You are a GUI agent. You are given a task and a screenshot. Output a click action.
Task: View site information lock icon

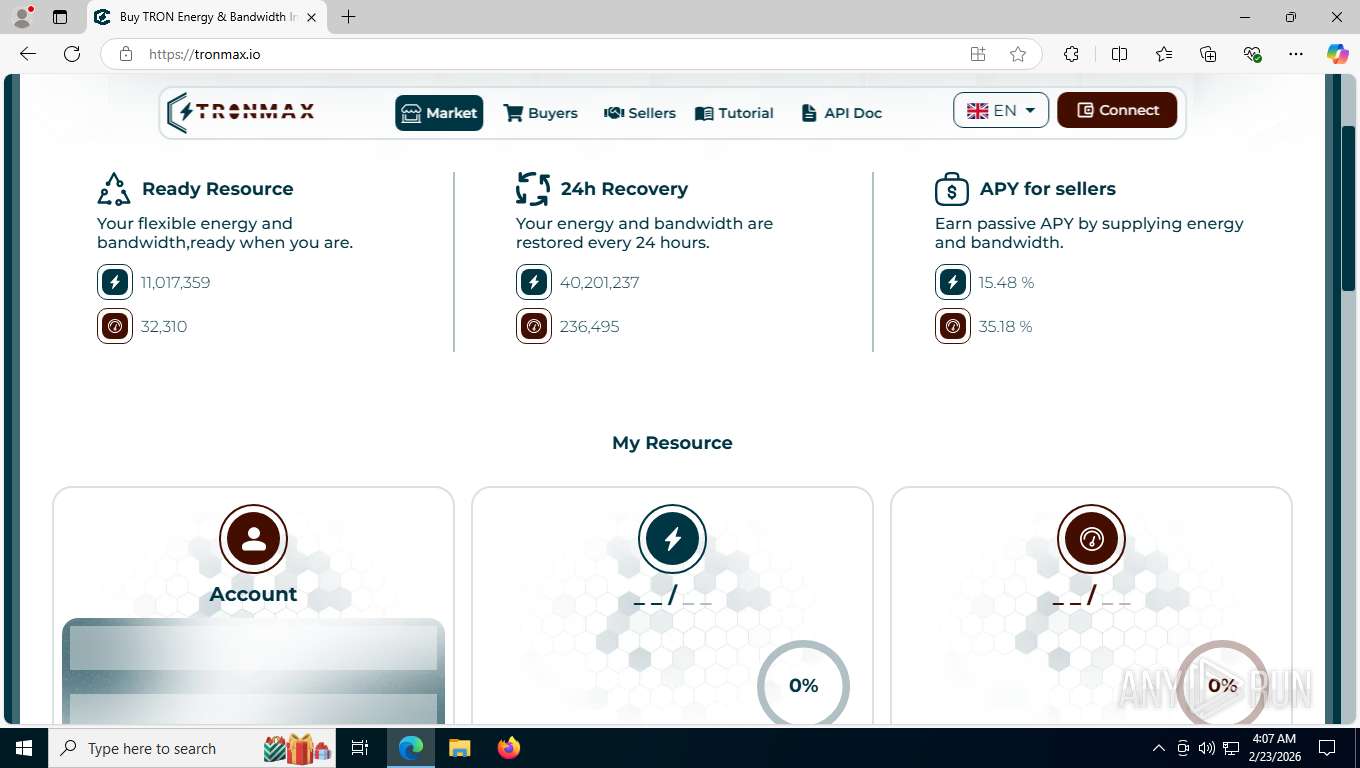click(x=125, y=54)
